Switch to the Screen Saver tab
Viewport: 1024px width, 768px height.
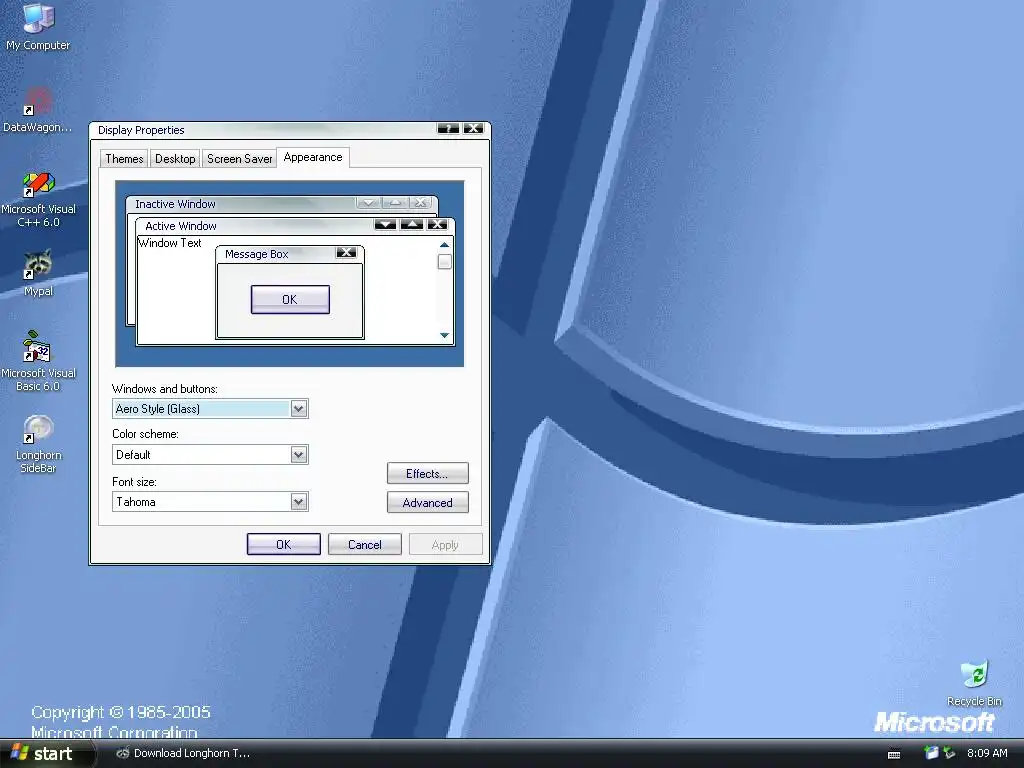click(x=239, y=159)
